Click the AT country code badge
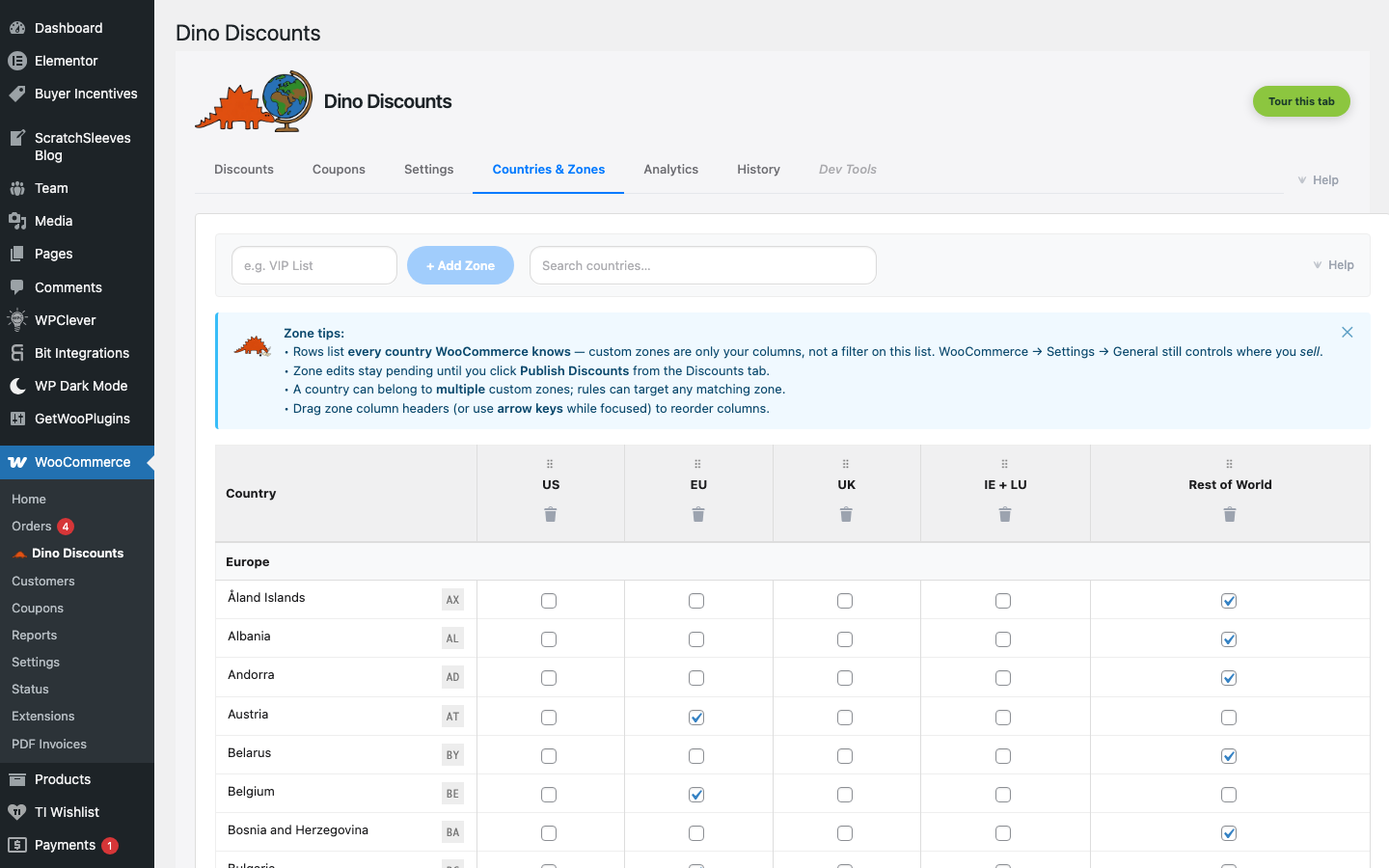The height and width of the screenshot is (868, 1389). (452, 717)
